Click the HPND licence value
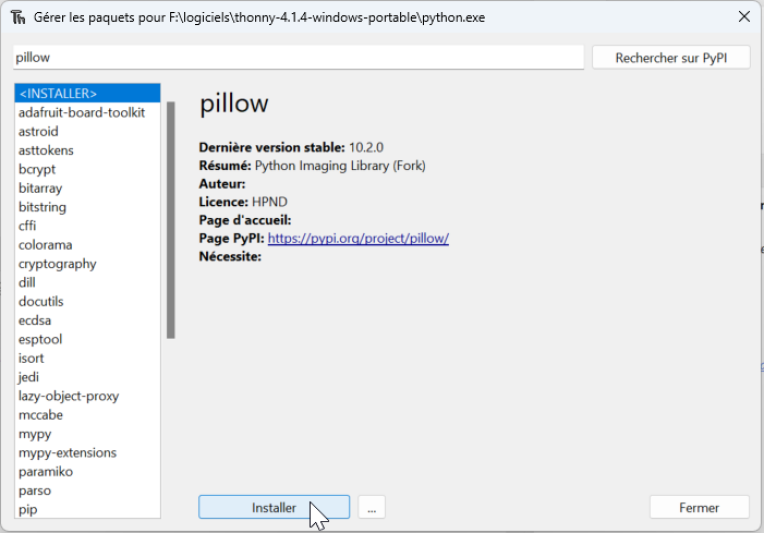Image resolution: width=764 pixels, height=533 pixels. (269, 202)
